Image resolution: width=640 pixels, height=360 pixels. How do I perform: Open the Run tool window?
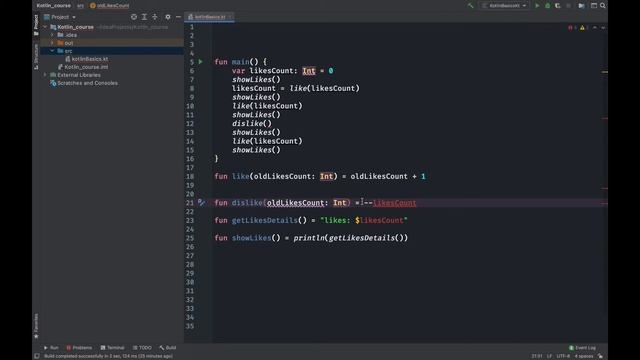pos(51,348)
